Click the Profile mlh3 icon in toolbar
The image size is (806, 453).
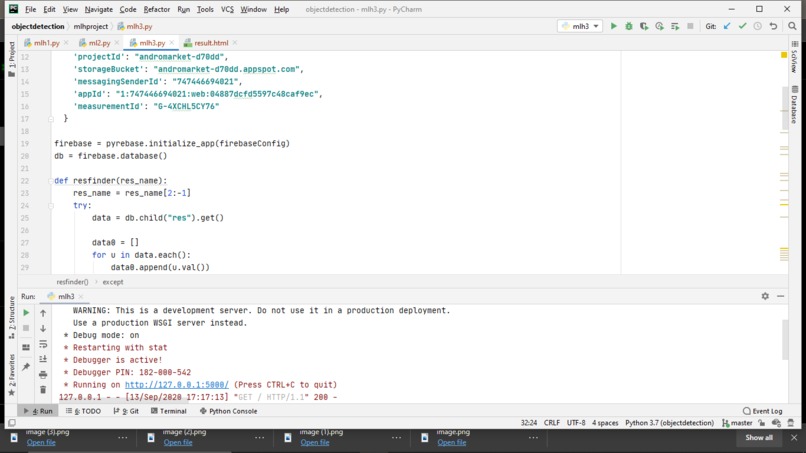(660, 26)
